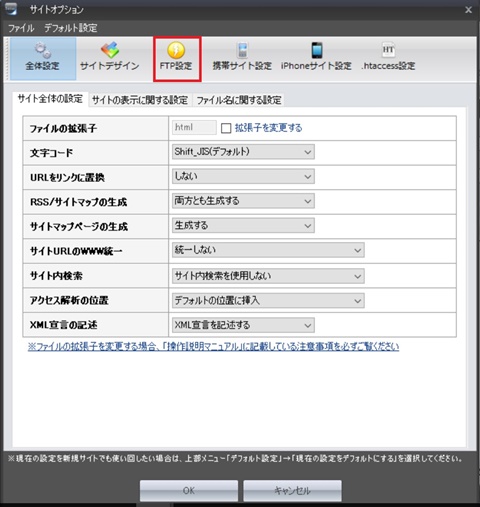Click the 拡張子を変更する link text
This screenshot has width=480, height=507.
click(268, 128)
